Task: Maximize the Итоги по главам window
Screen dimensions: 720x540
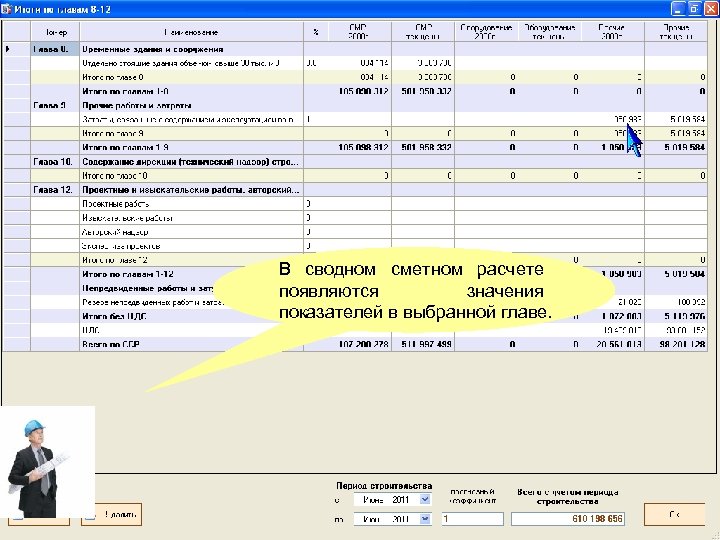Action: (x=695, y=9)
